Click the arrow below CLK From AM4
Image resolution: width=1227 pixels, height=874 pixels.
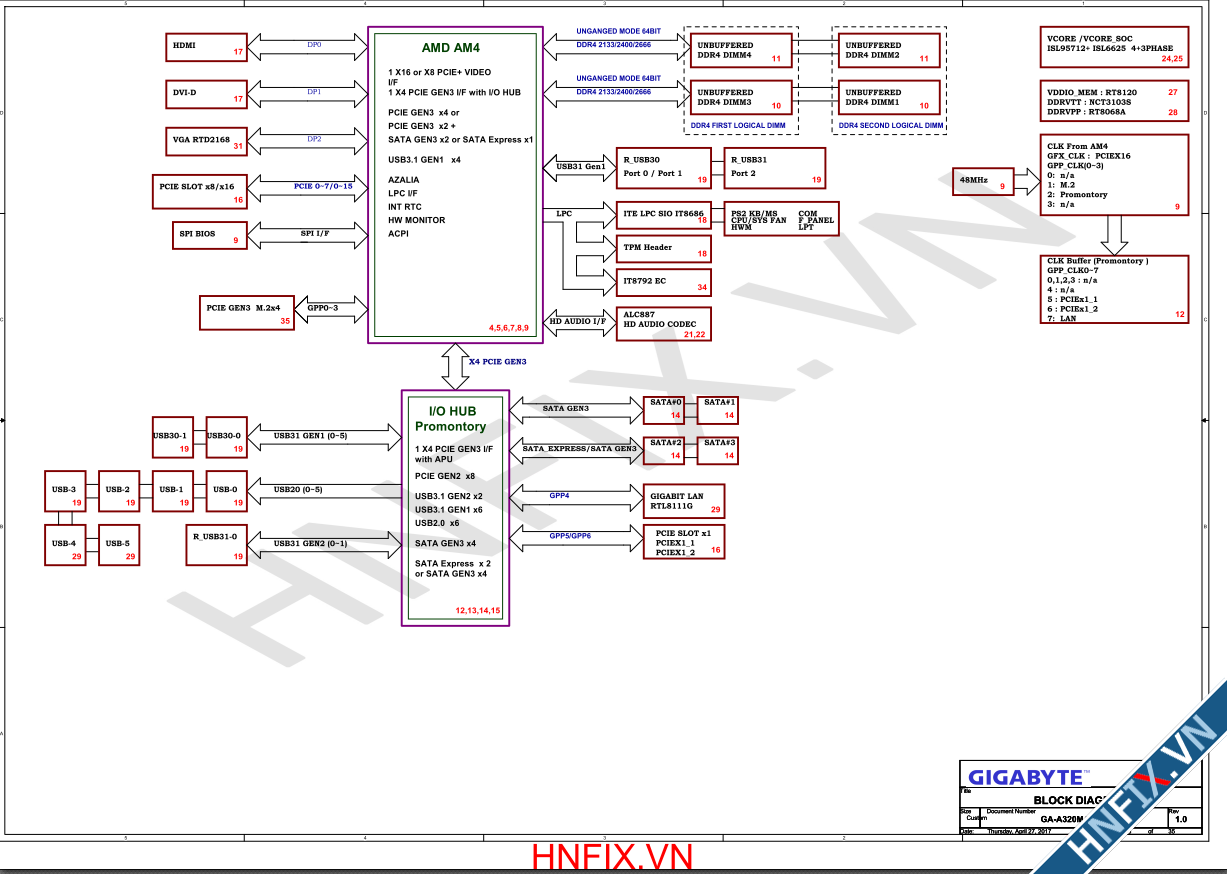pos(1114,234)
